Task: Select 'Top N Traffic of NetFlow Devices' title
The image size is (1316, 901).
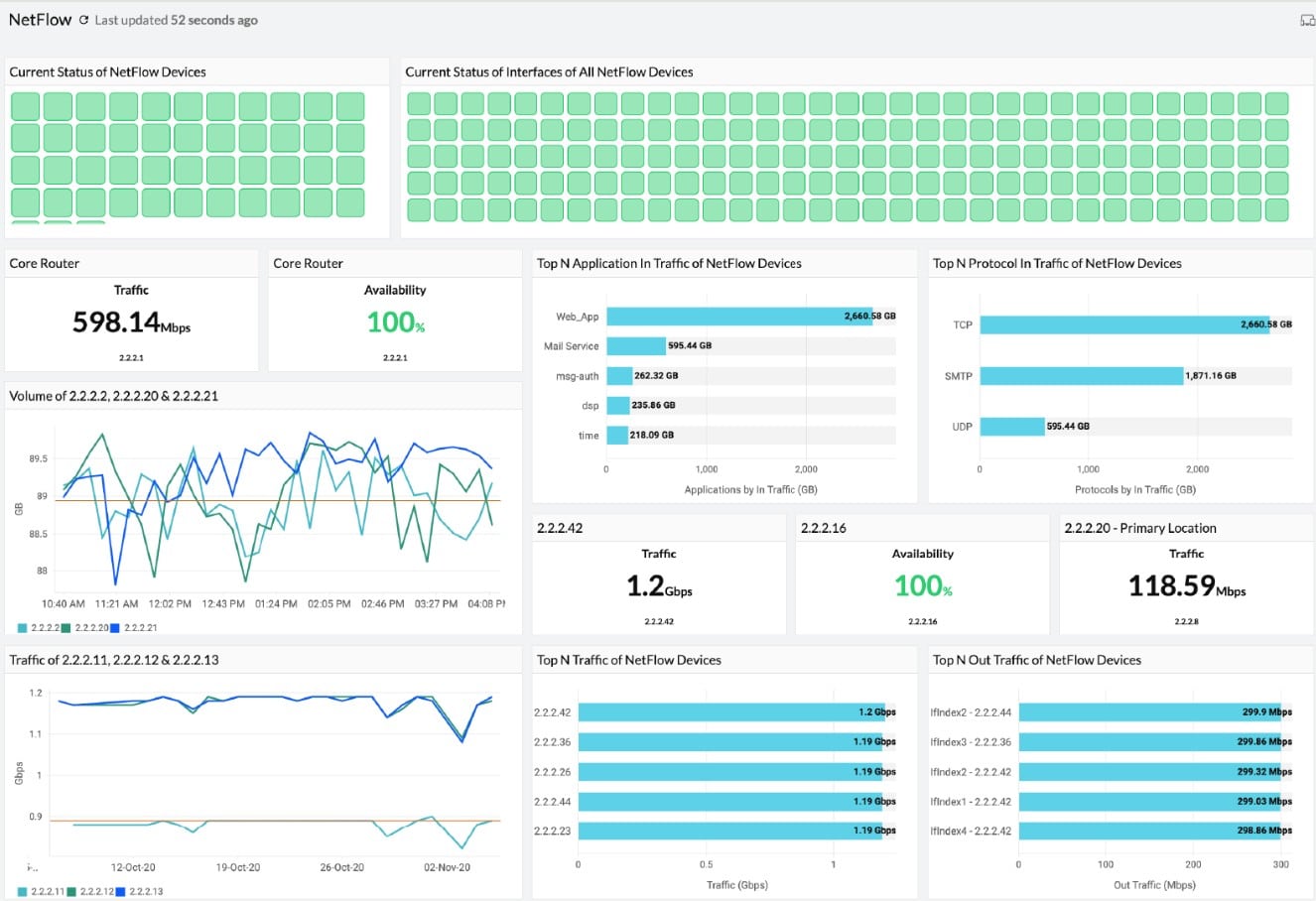Action: [x=629, y=660]
